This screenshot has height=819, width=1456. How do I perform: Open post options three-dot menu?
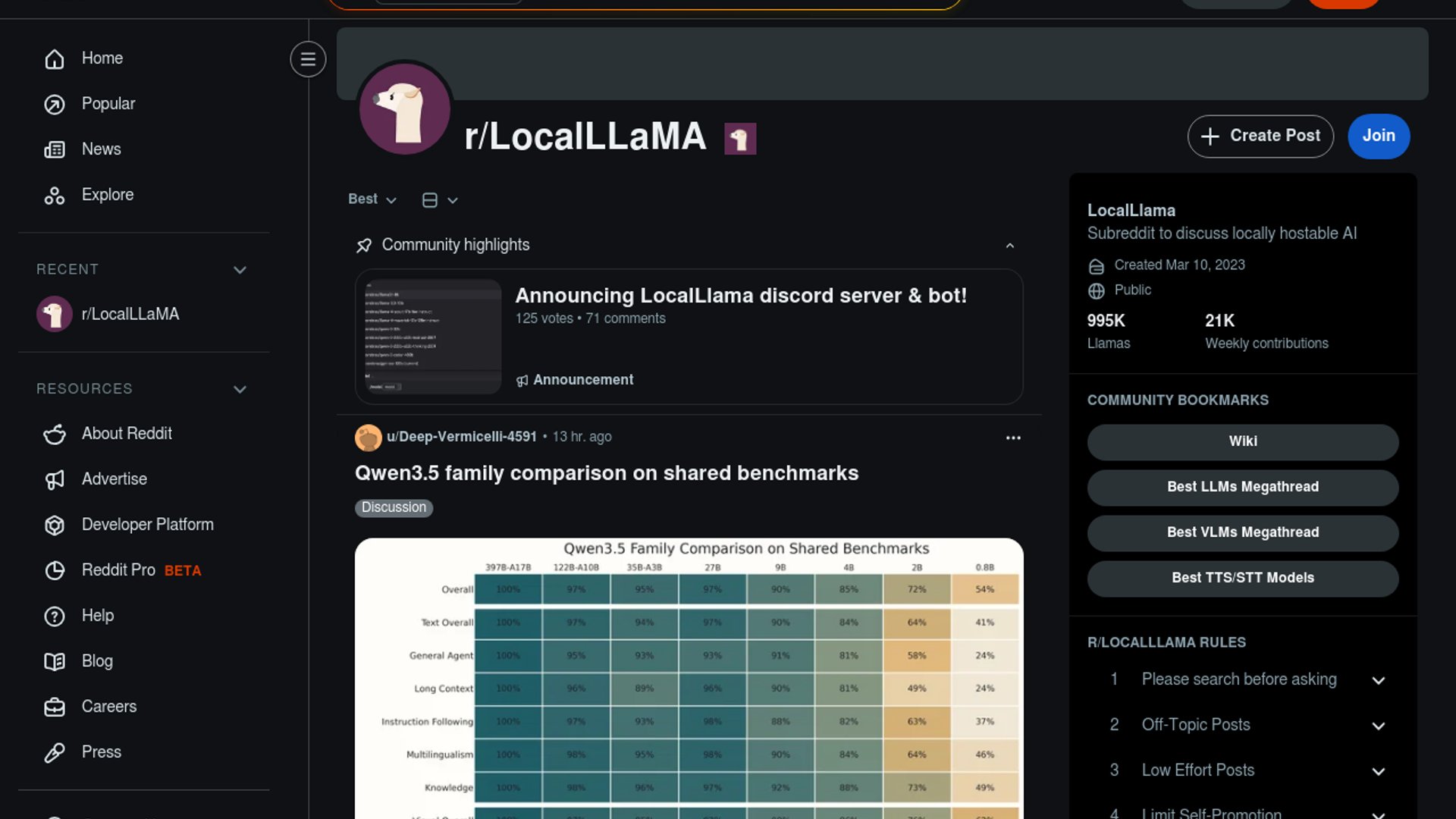tap(1013, 438)
